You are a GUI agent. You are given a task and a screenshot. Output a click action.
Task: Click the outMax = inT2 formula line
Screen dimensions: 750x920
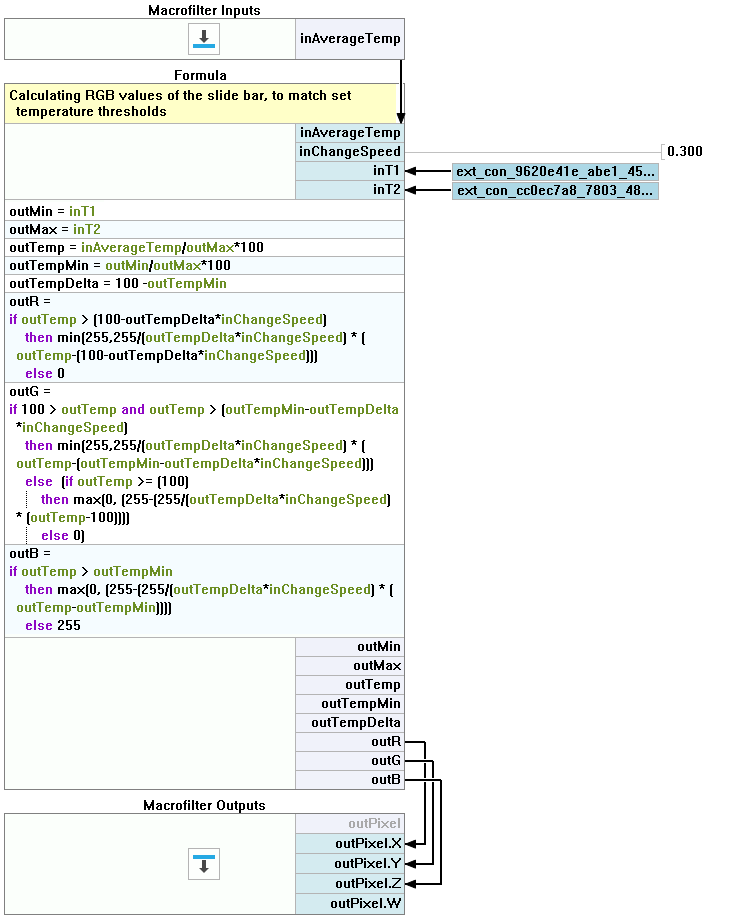(150, 229)
